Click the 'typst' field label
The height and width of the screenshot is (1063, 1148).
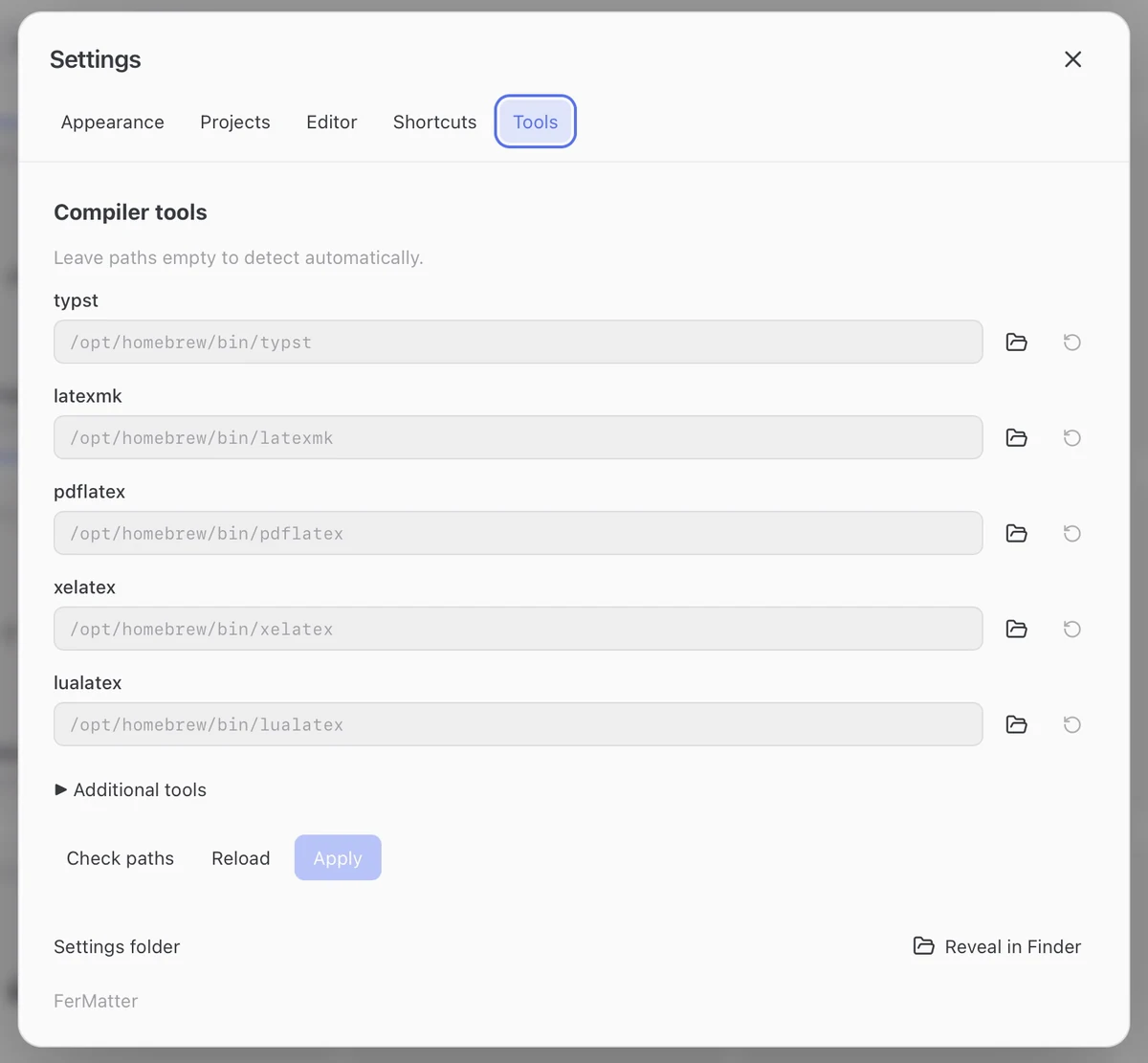(x=76, y=300)
